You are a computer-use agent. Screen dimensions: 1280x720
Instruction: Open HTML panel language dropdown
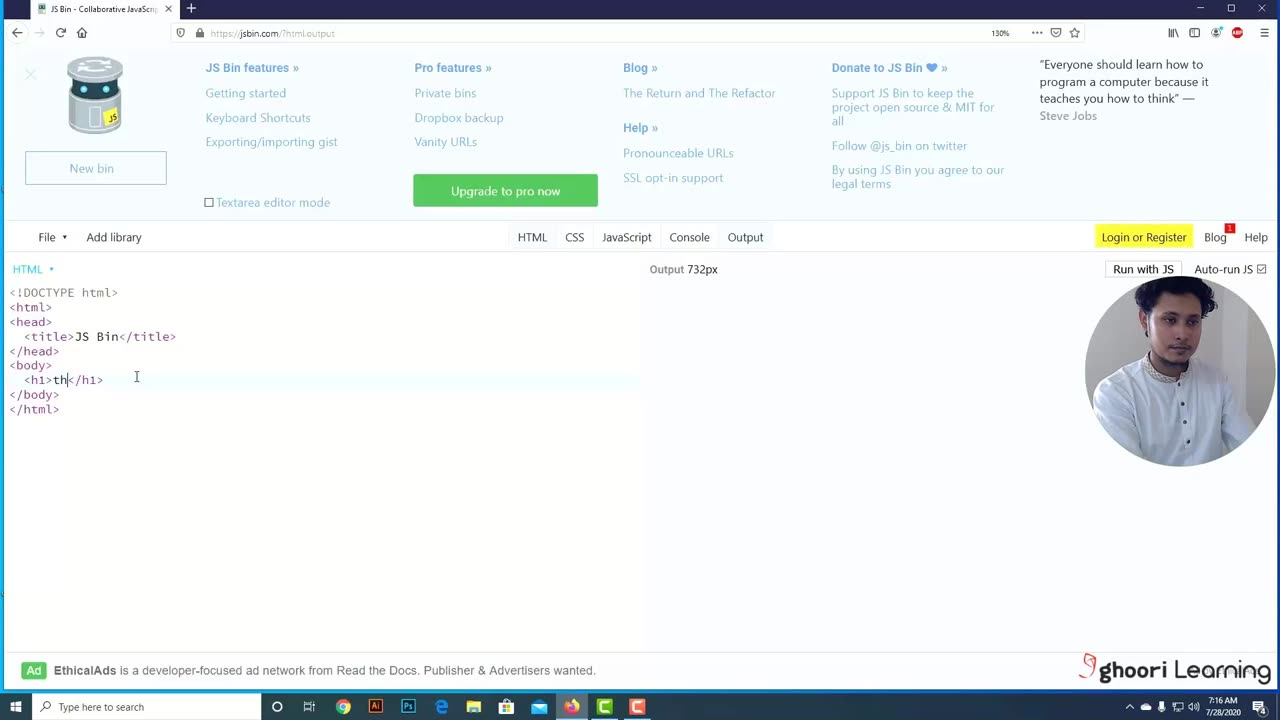coord(33,269)
